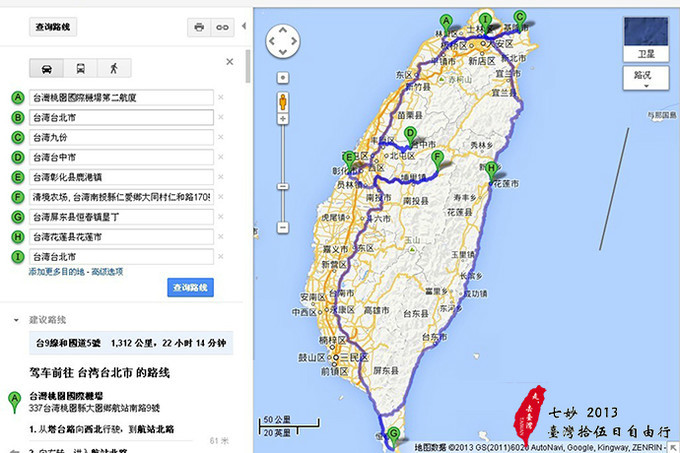Viewport: 680px width, 453px height.
Task: Click the 添加更多目的地 link
Action: [56, 272]
